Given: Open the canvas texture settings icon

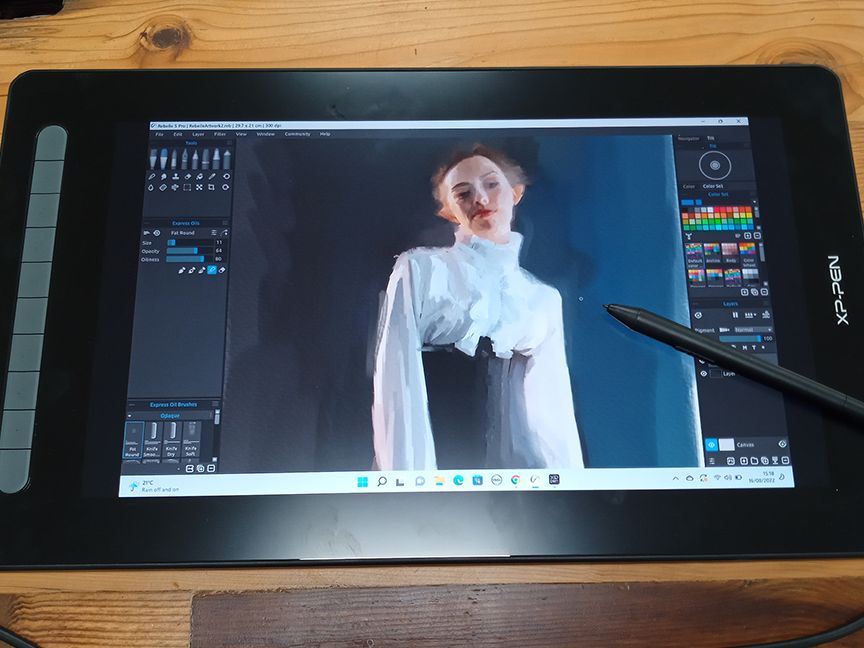Looking at the screenshot, I should [782, 444].
